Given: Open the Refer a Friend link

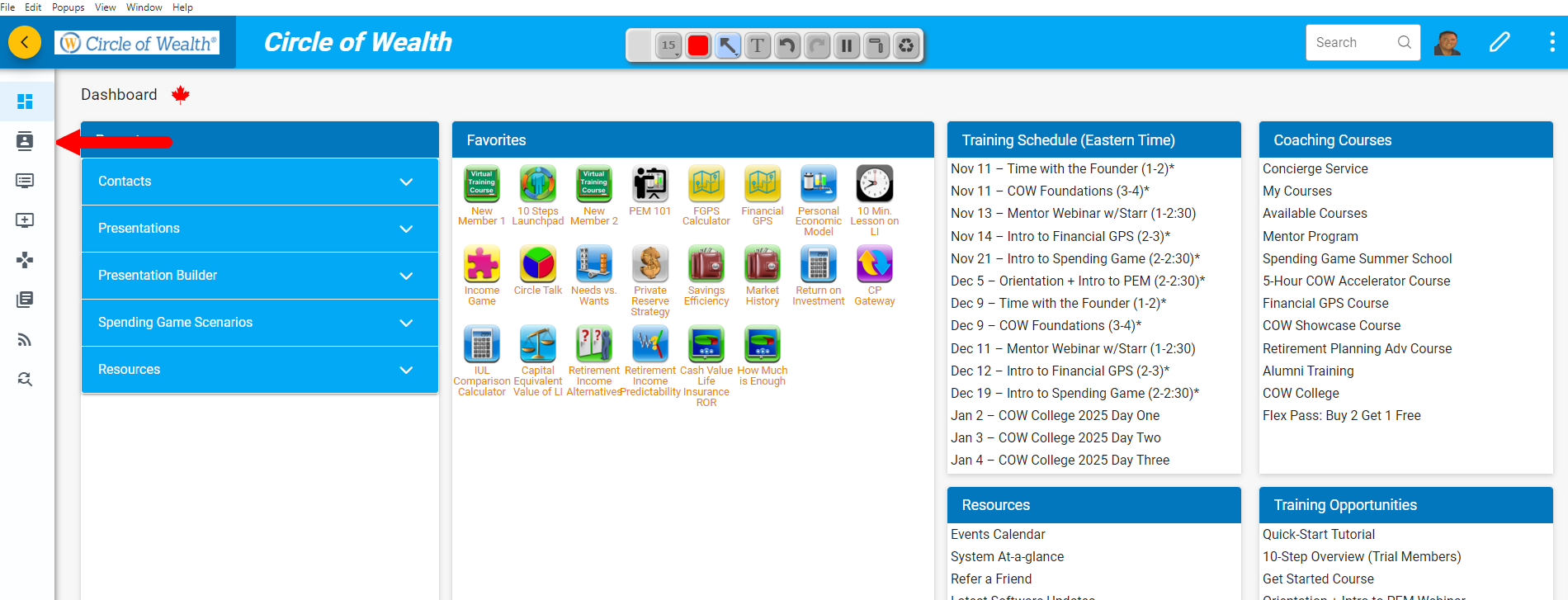Looking at the screenshot, I should pos(991,579).
